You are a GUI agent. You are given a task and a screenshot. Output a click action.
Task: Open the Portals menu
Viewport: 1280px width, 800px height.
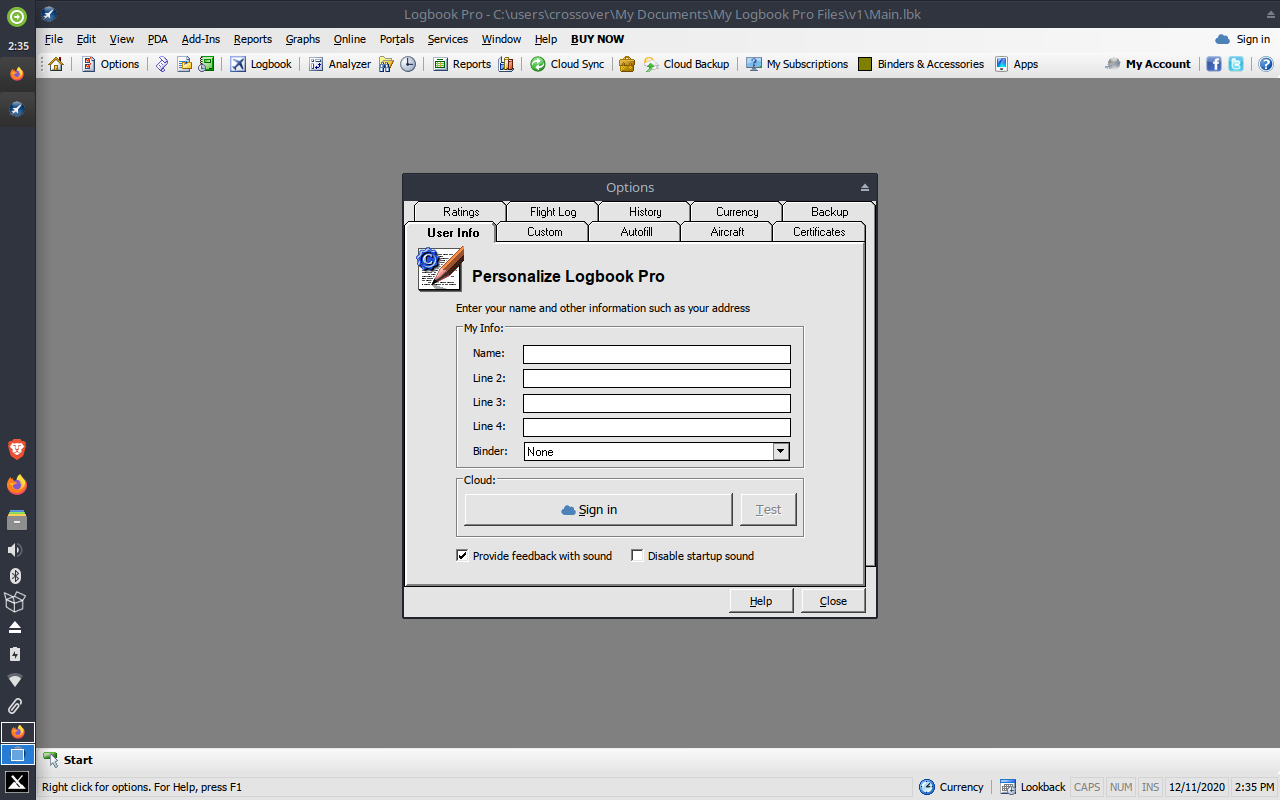pos(397,39)
